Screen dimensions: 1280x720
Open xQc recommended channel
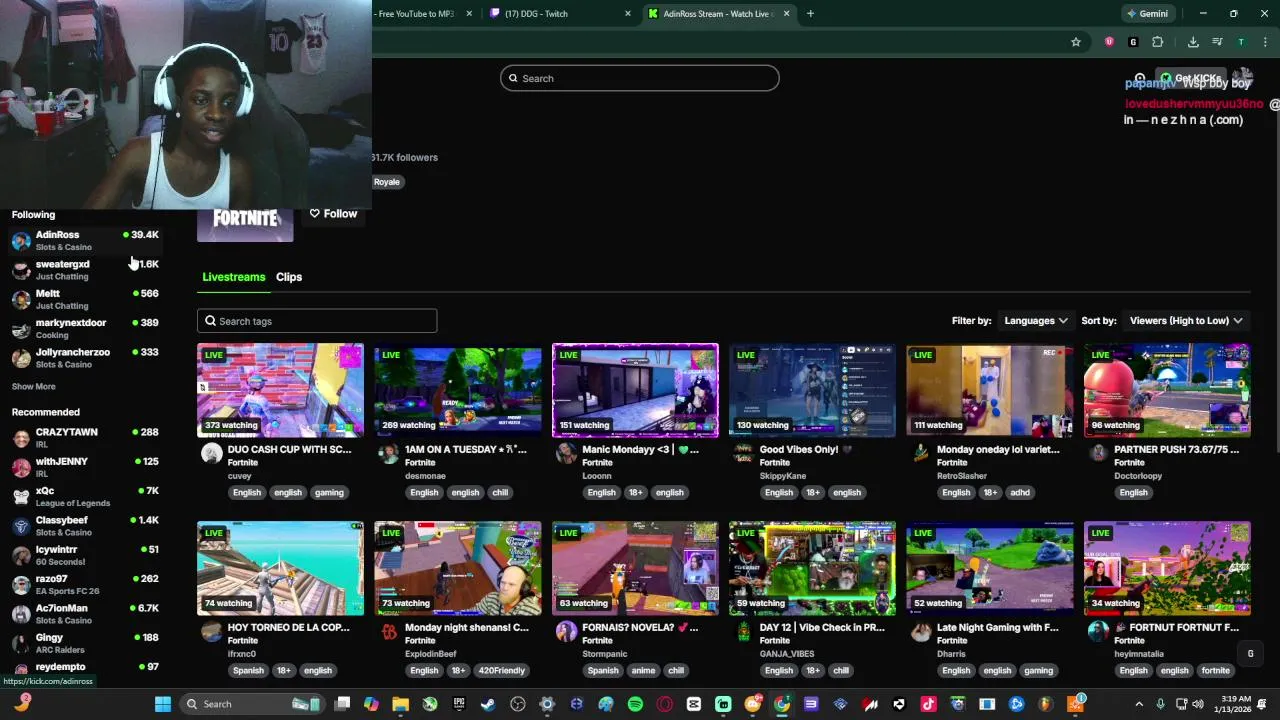(85, 496)
